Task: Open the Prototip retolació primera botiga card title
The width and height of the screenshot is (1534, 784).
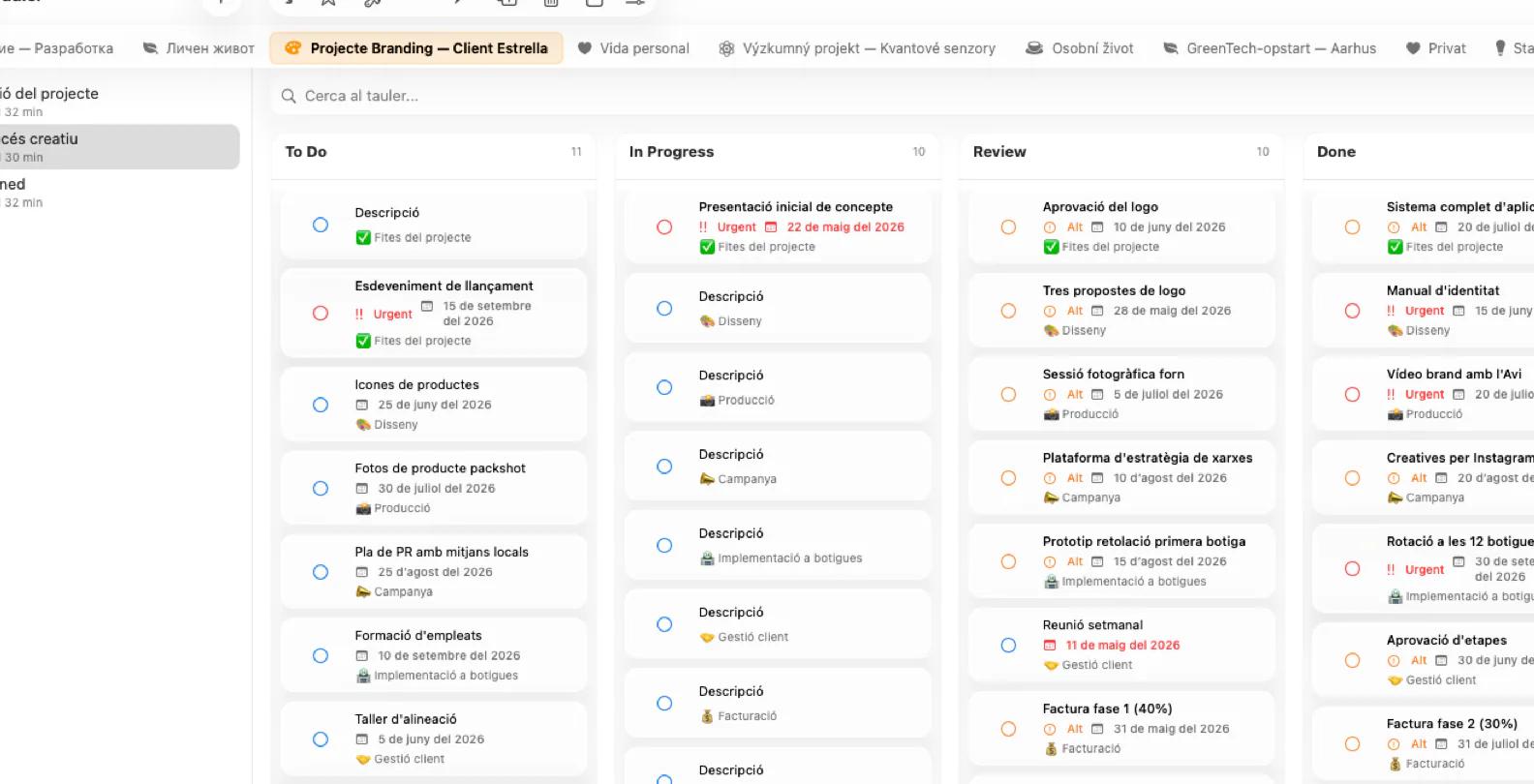Action: [1144, 542]
